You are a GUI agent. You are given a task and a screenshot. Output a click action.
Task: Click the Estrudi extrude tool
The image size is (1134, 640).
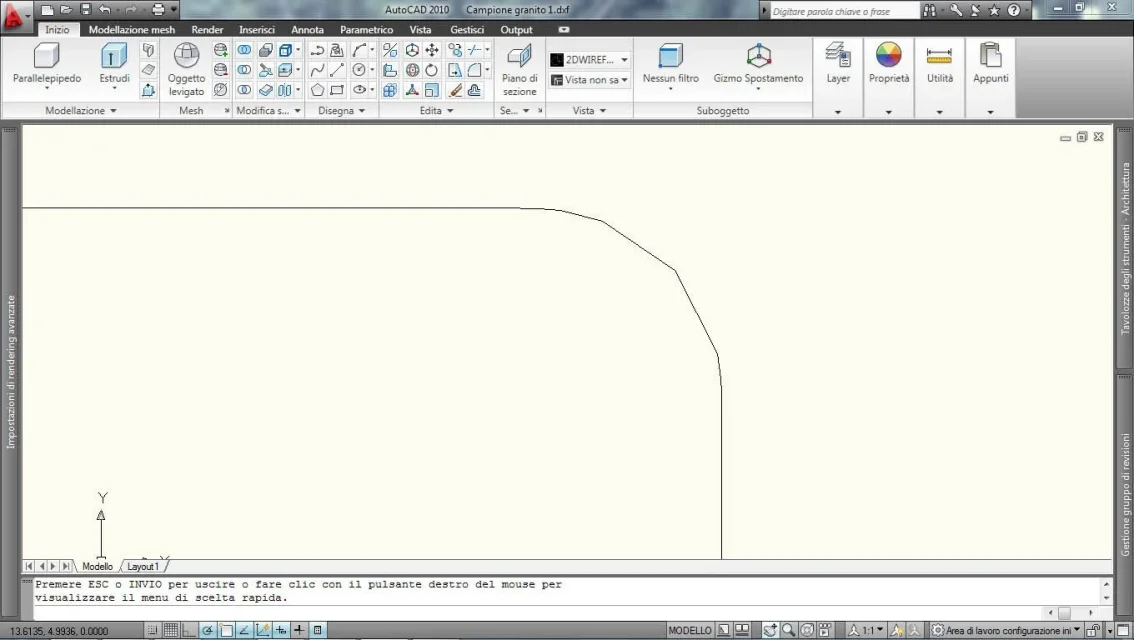pos(114,64)
